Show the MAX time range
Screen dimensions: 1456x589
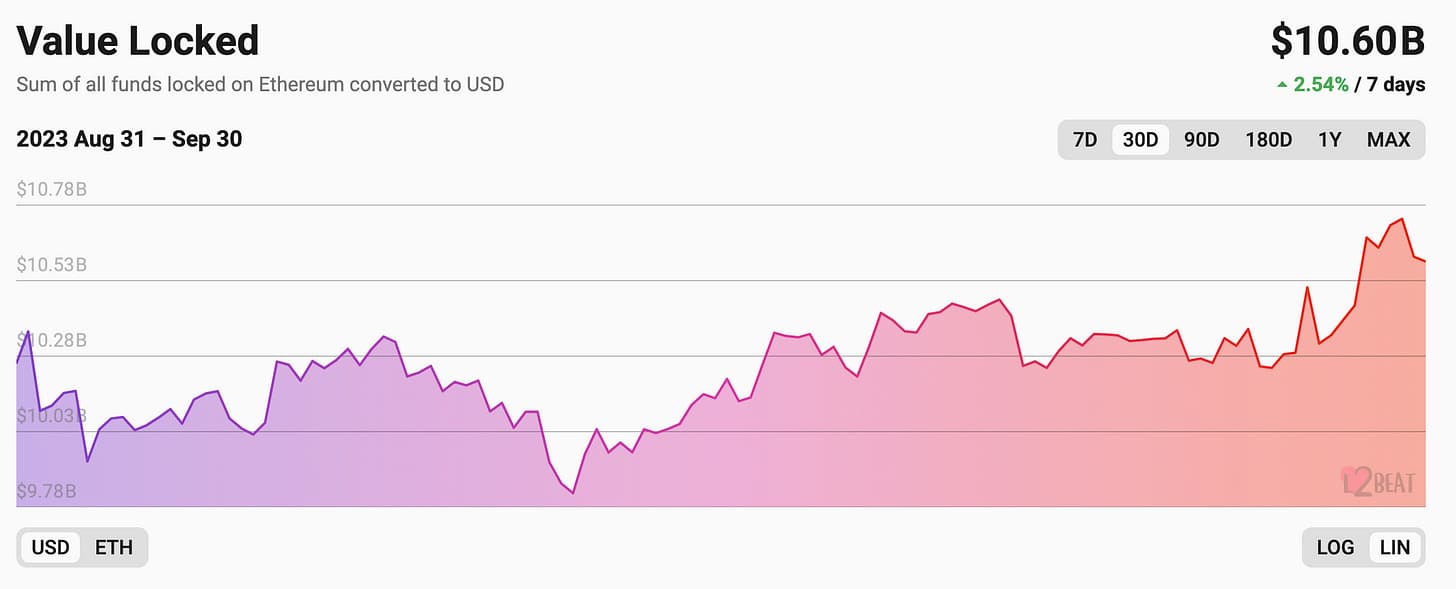pyautogui.click(x=1388, y=140)
